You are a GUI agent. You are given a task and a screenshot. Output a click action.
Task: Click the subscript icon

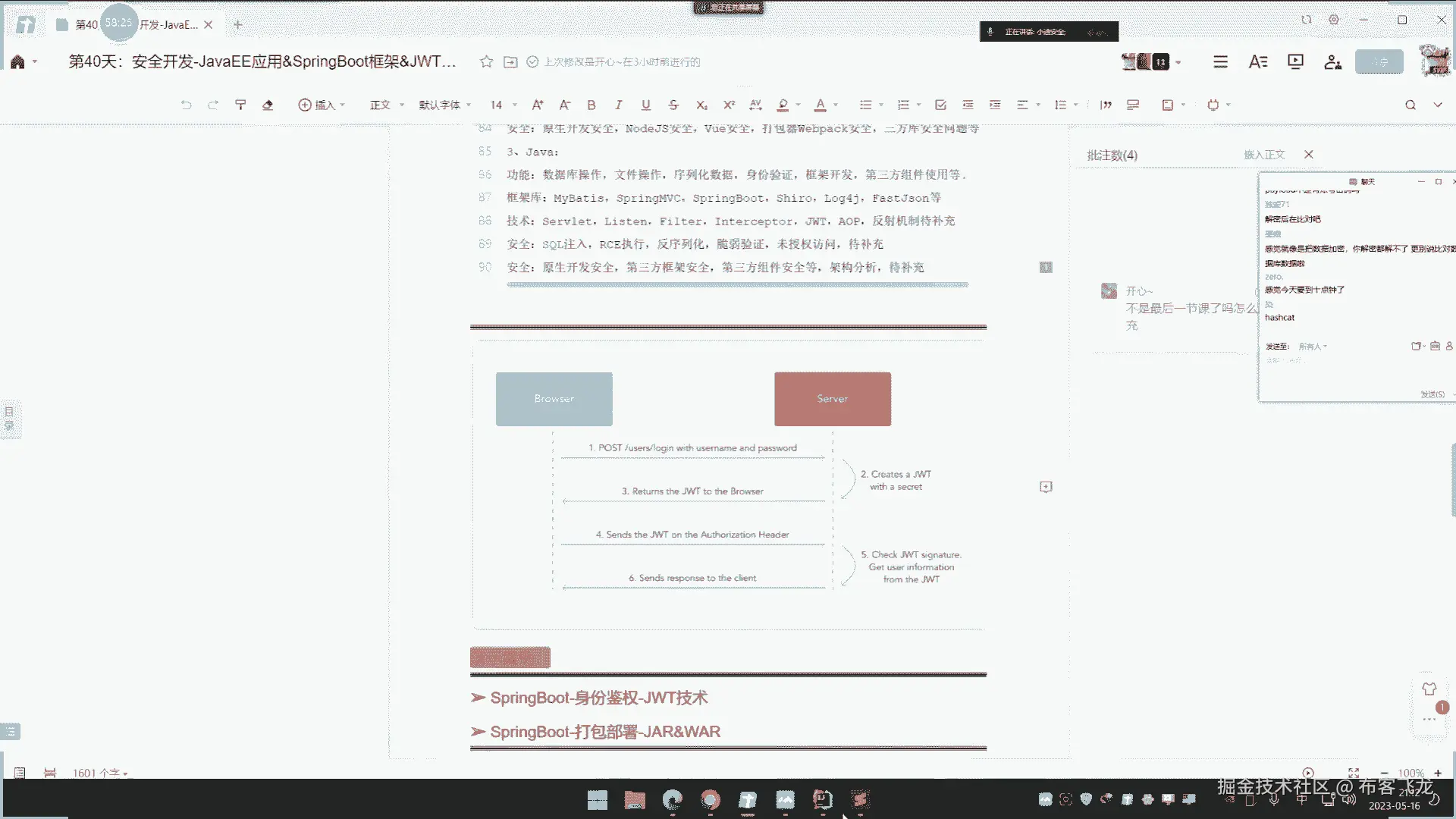point(701,105)
